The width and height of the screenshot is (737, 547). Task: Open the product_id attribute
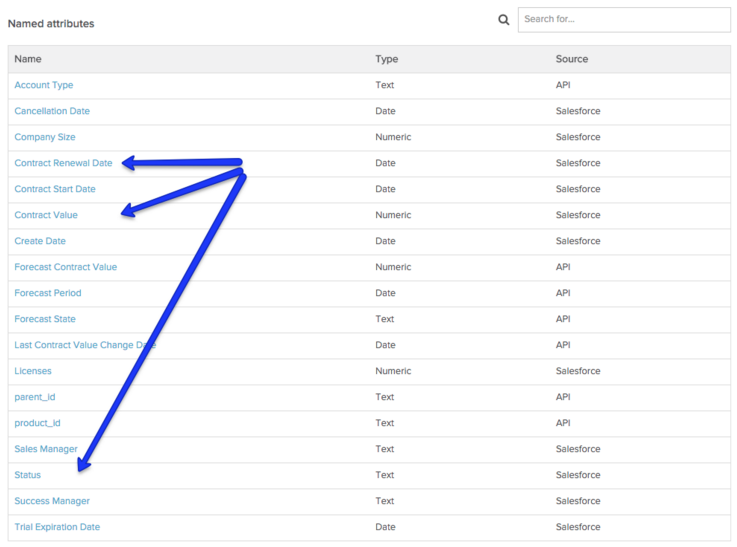pos(37,423)
